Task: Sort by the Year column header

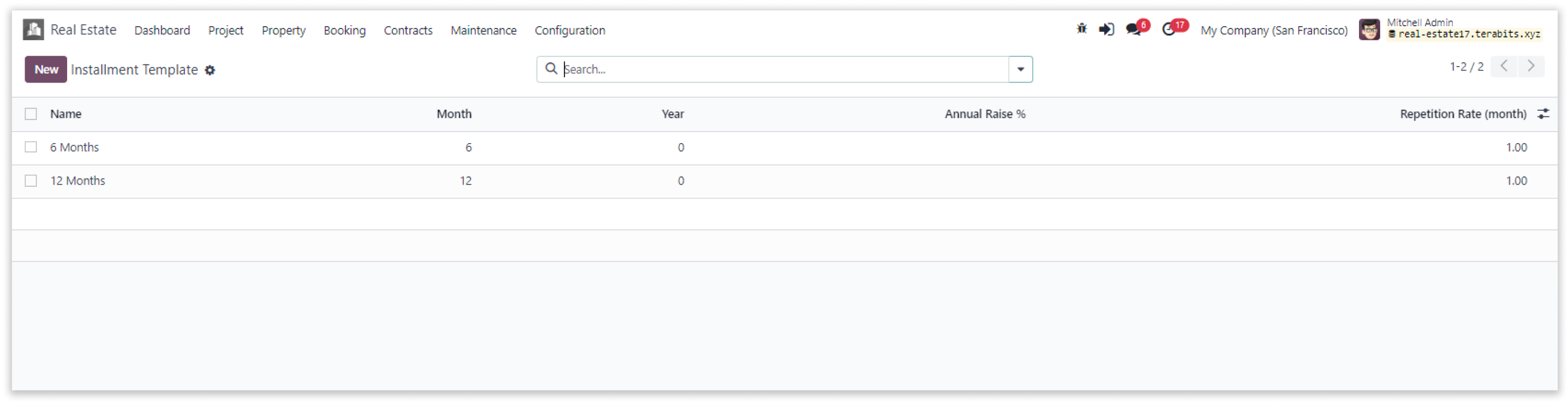Action: (672, 114)
